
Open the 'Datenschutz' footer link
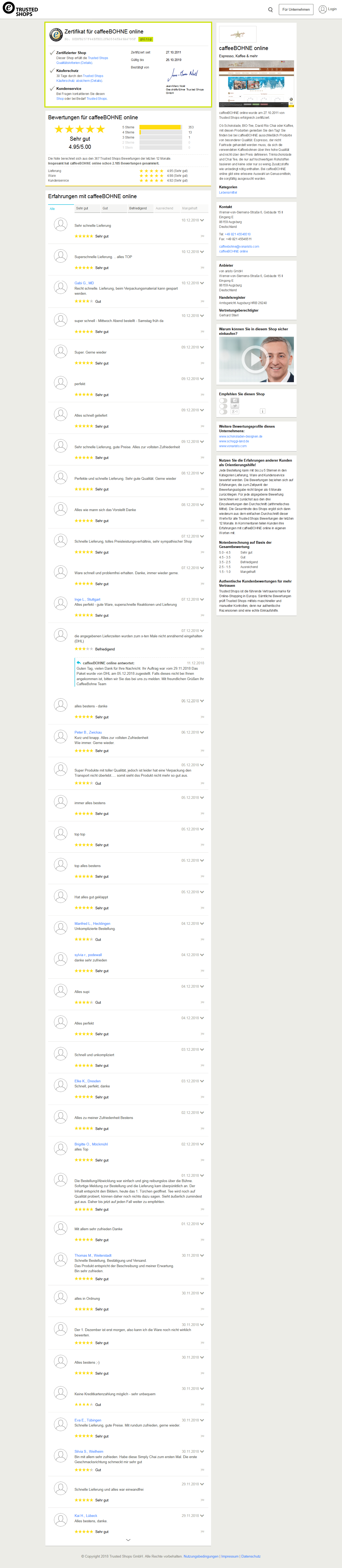(x=251, y=1557)
